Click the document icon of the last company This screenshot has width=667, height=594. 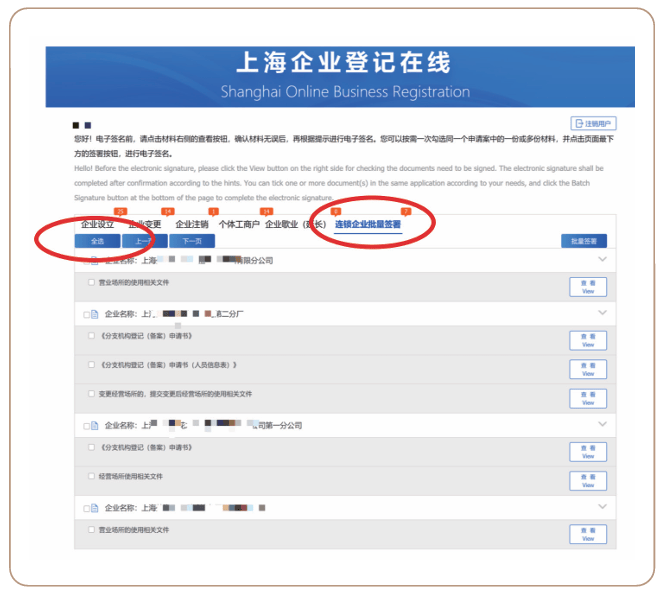95,508
